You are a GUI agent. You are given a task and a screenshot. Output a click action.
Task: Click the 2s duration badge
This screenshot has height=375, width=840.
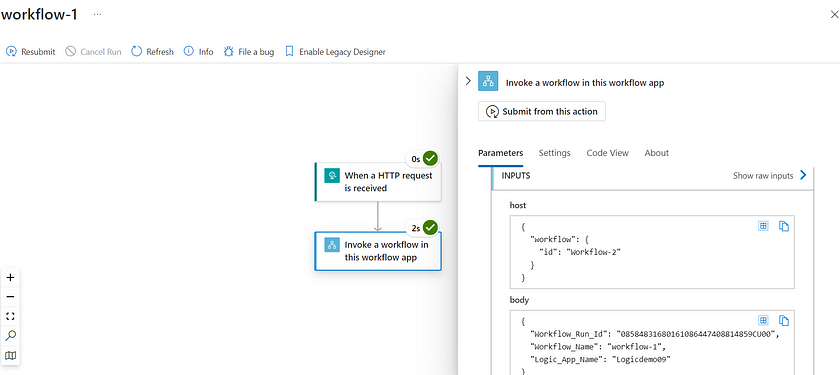(x=416, y=228)
